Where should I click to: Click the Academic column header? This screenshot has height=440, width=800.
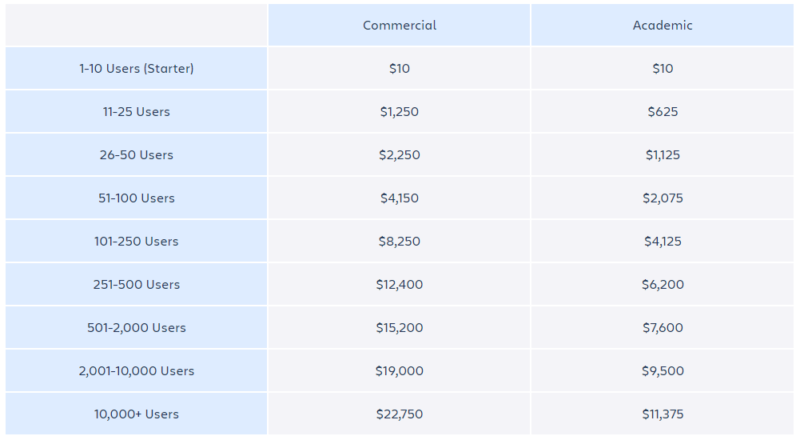[x=662, y=25]
